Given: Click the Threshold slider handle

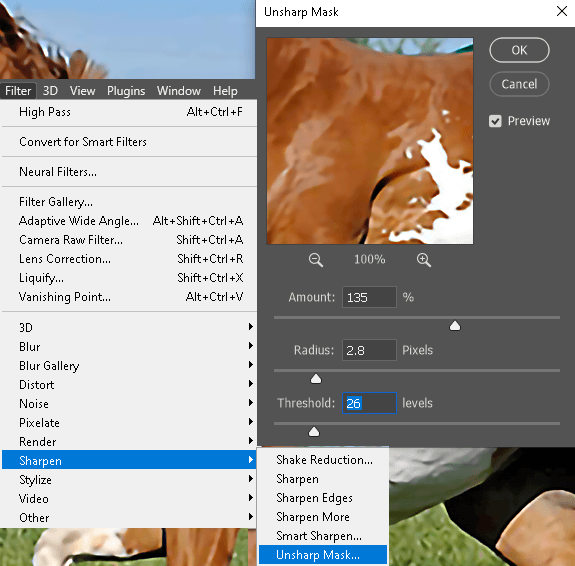Looking at the screenshot, I should click(314, 432).
